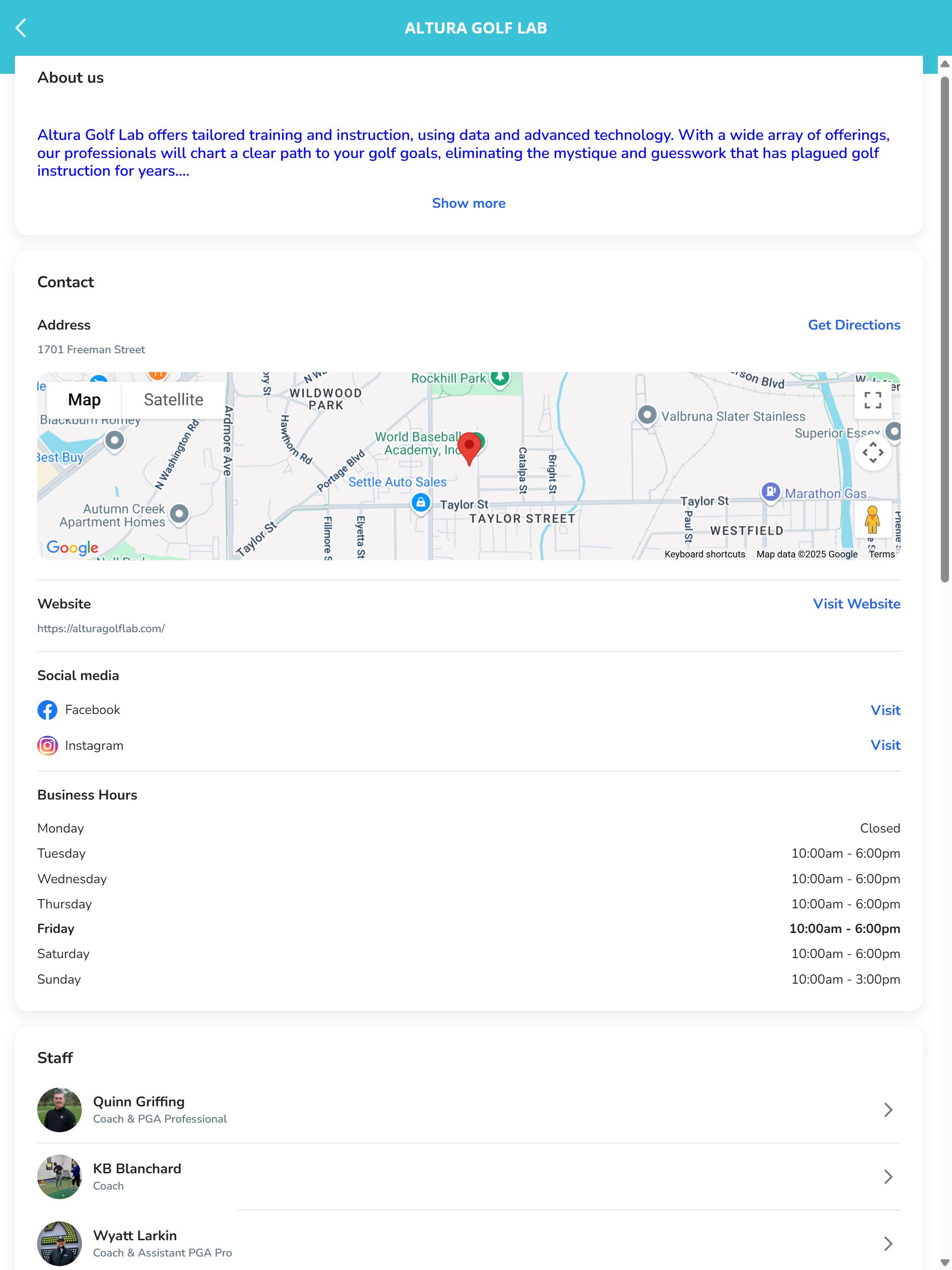
Task: Switch map to Satellite view
Action: coord(173,400)
